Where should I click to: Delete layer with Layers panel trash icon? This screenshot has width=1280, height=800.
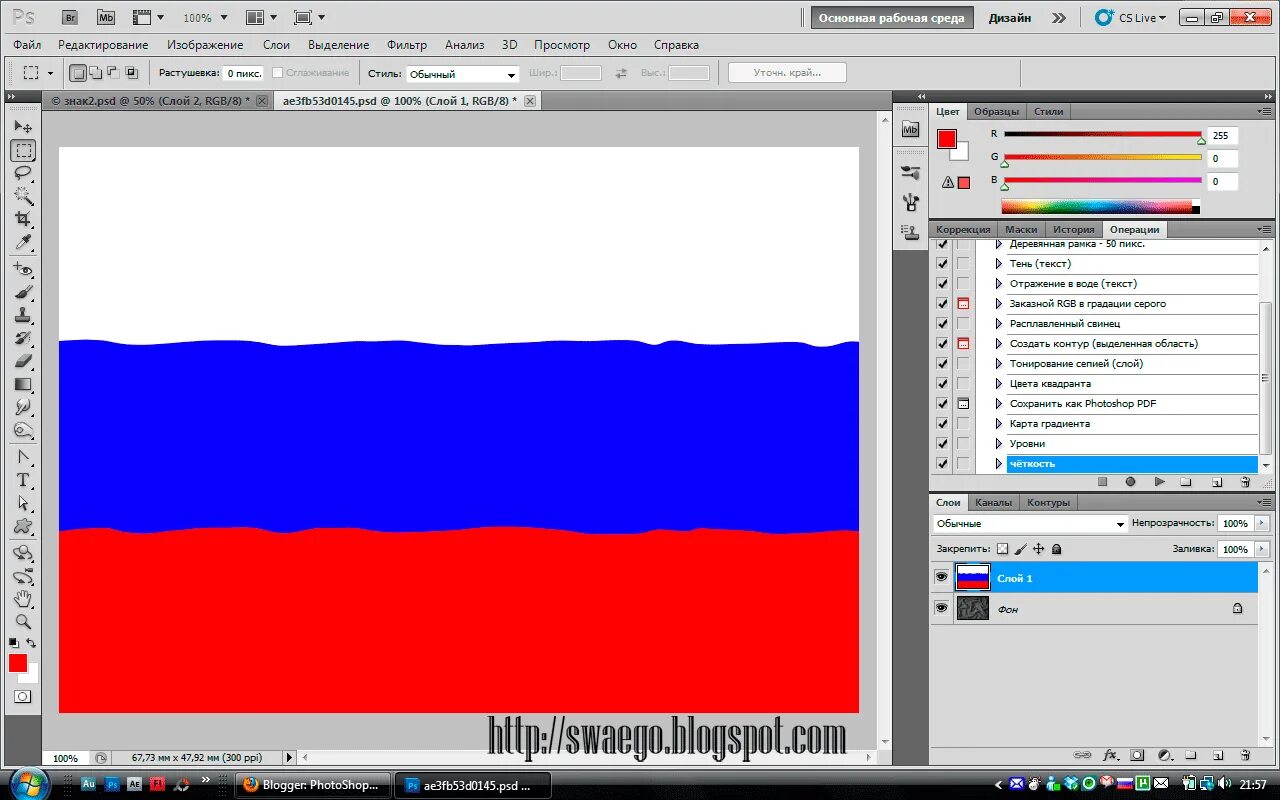[1245, 755]
